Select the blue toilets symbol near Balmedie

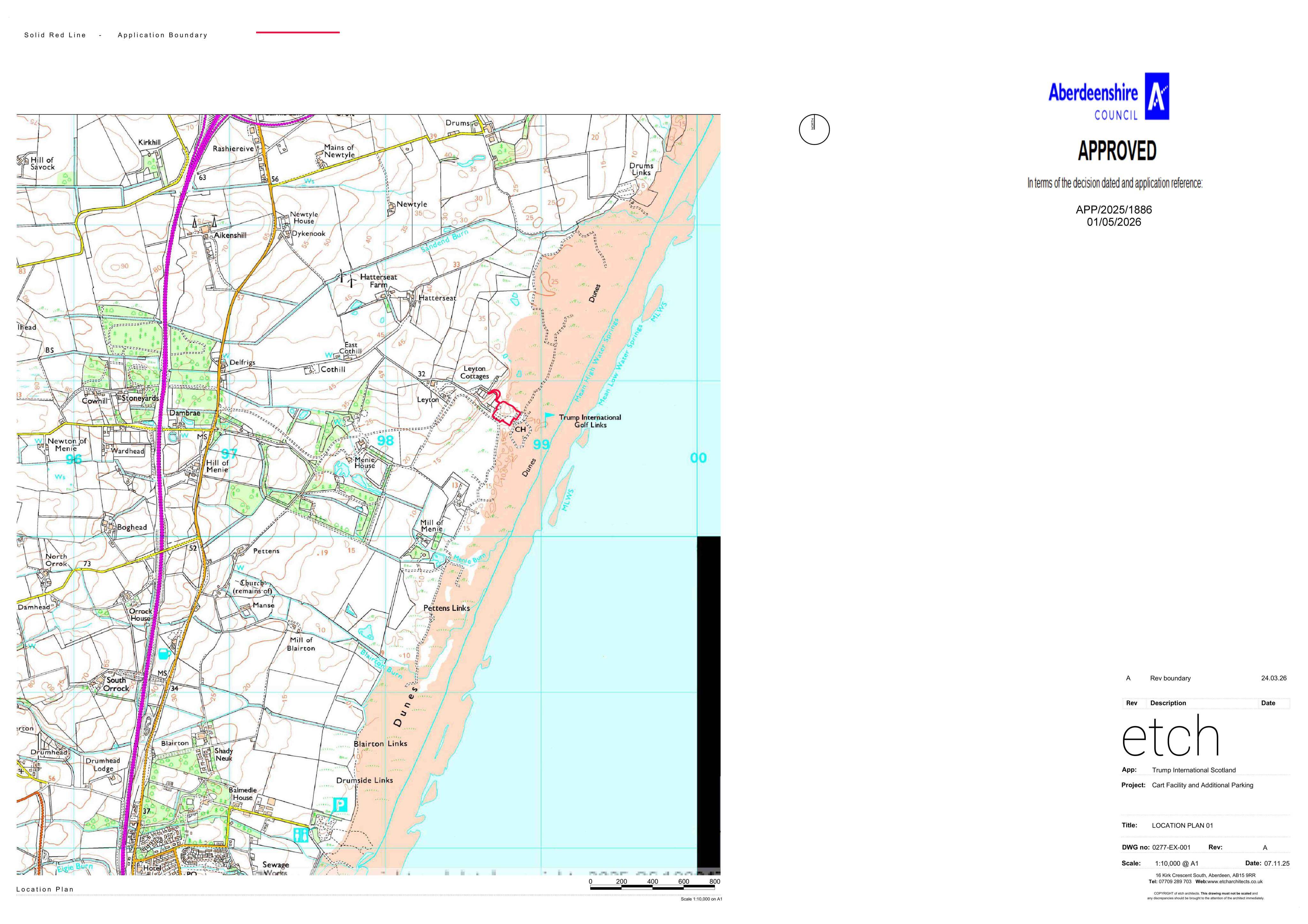pyautogui.click(x=301, y=836)
